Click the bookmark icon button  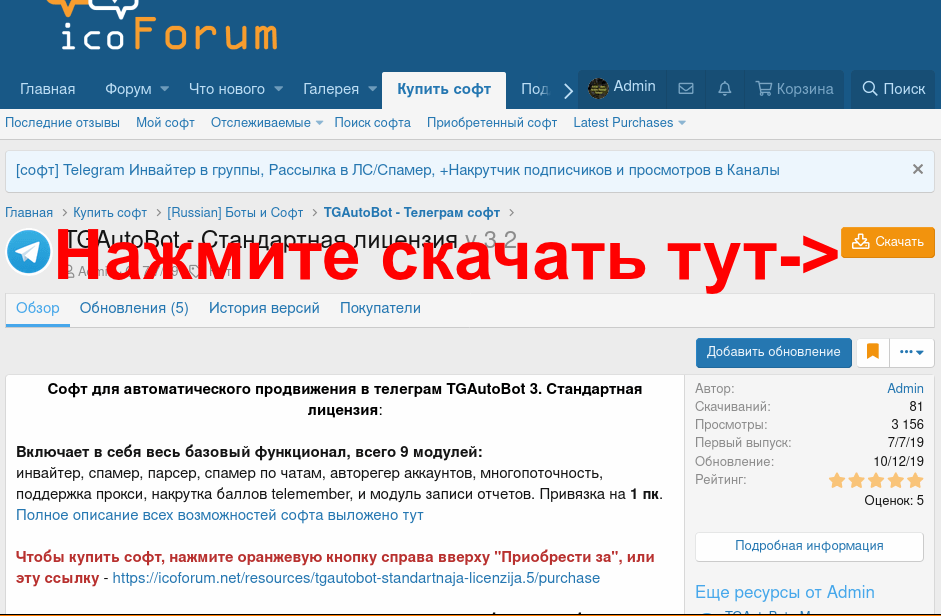point(873,352)
